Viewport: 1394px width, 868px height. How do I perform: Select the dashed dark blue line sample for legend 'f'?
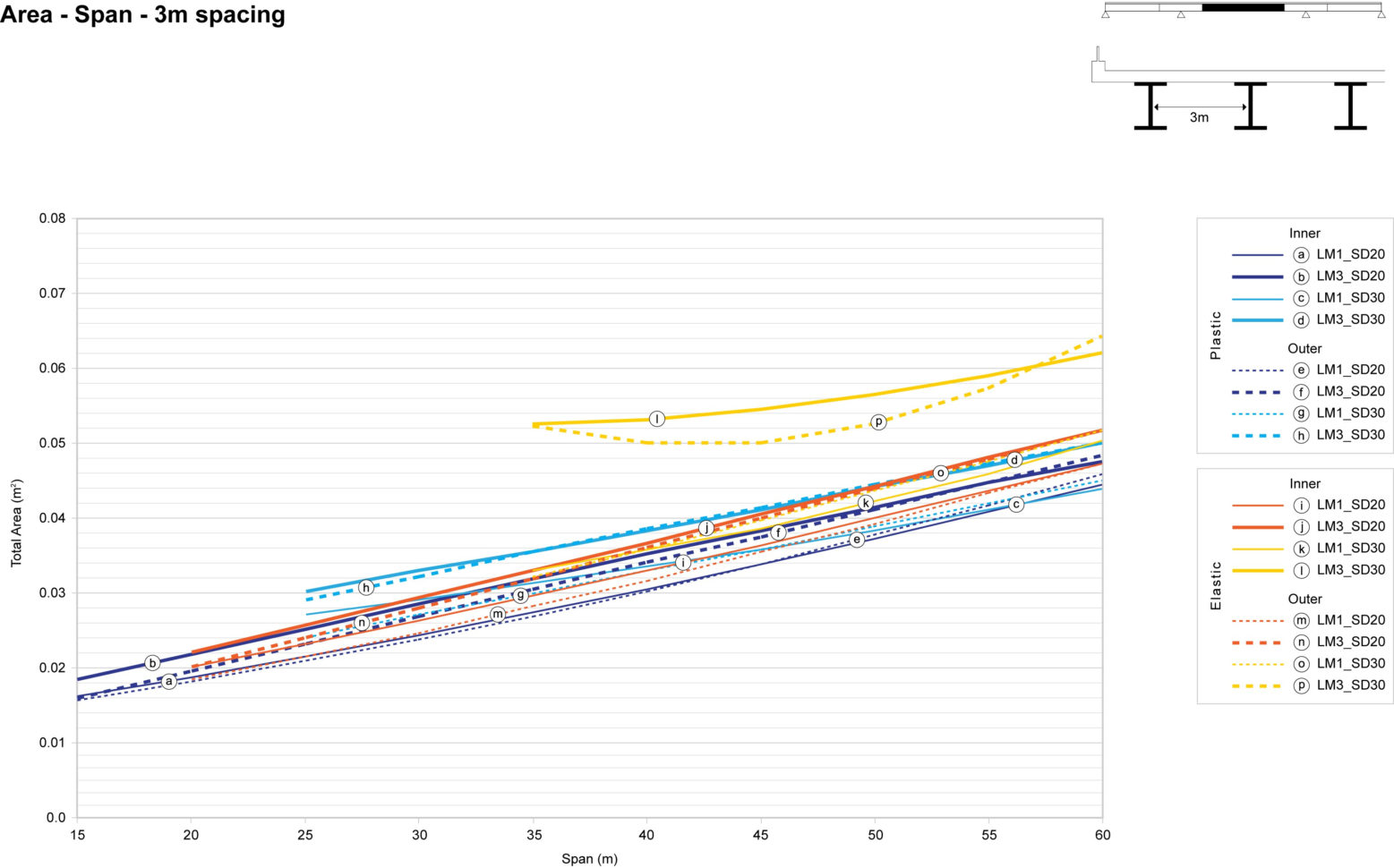click(x=1257, y=392)
